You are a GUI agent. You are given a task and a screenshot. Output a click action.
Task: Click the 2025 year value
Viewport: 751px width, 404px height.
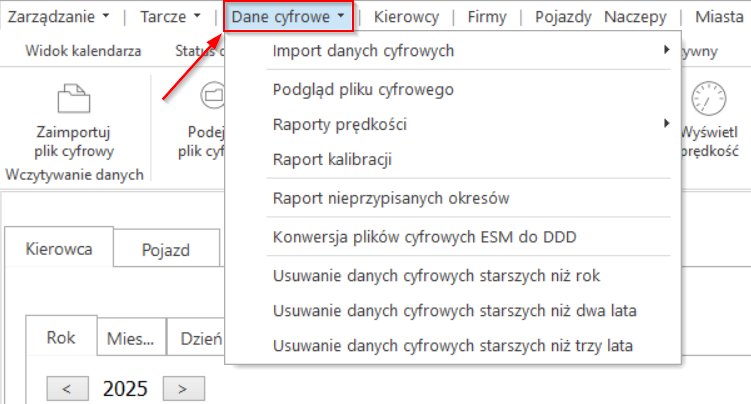click(125, 389)
